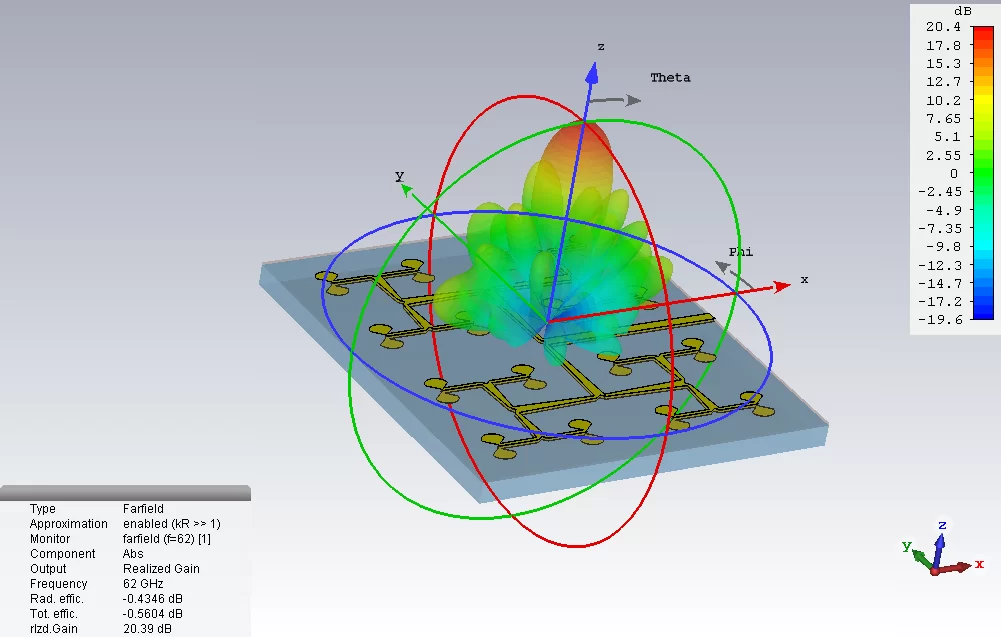Click the 10.2 scale value
Viewport: 1001px width, 638px height.
tap(944, 100)
